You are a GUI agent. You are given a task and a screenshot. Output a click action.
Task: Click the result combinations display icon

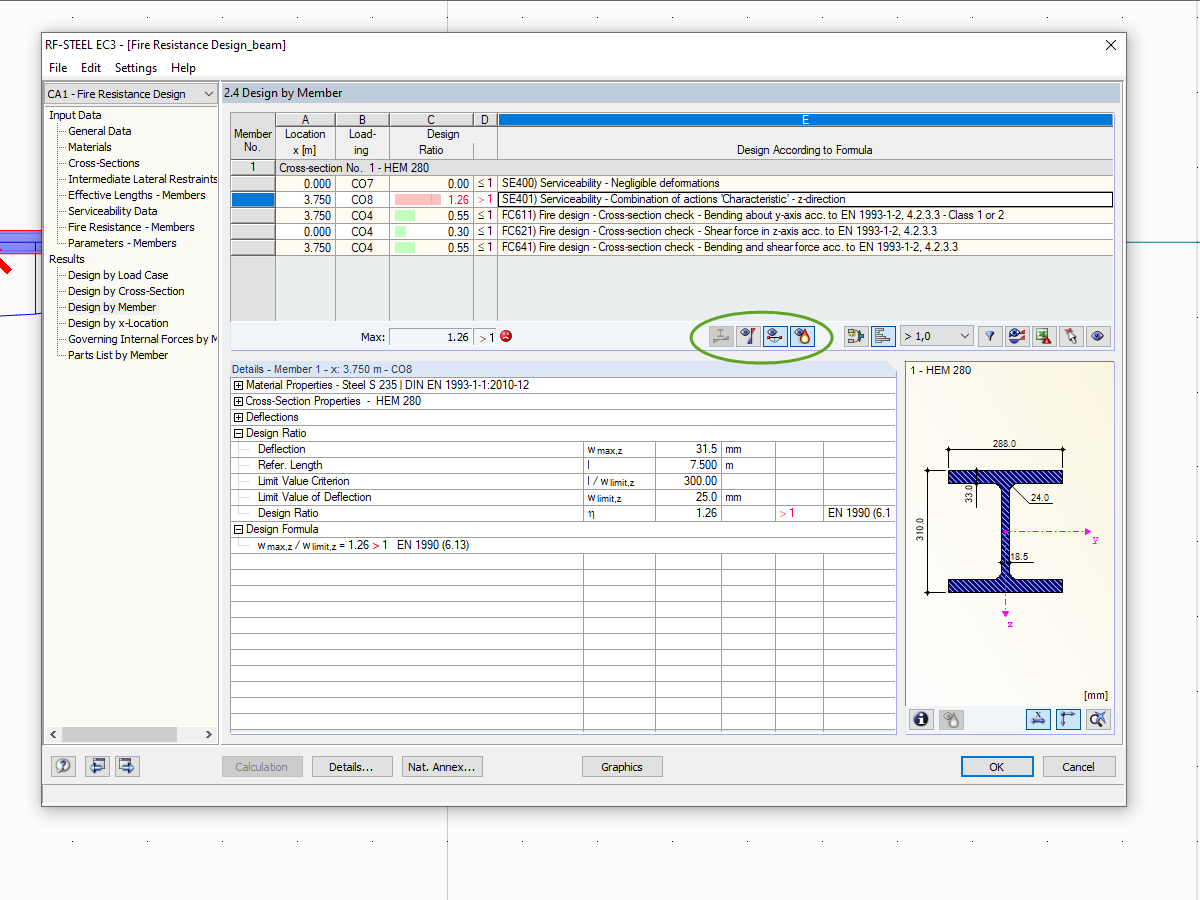click(856, 337)
